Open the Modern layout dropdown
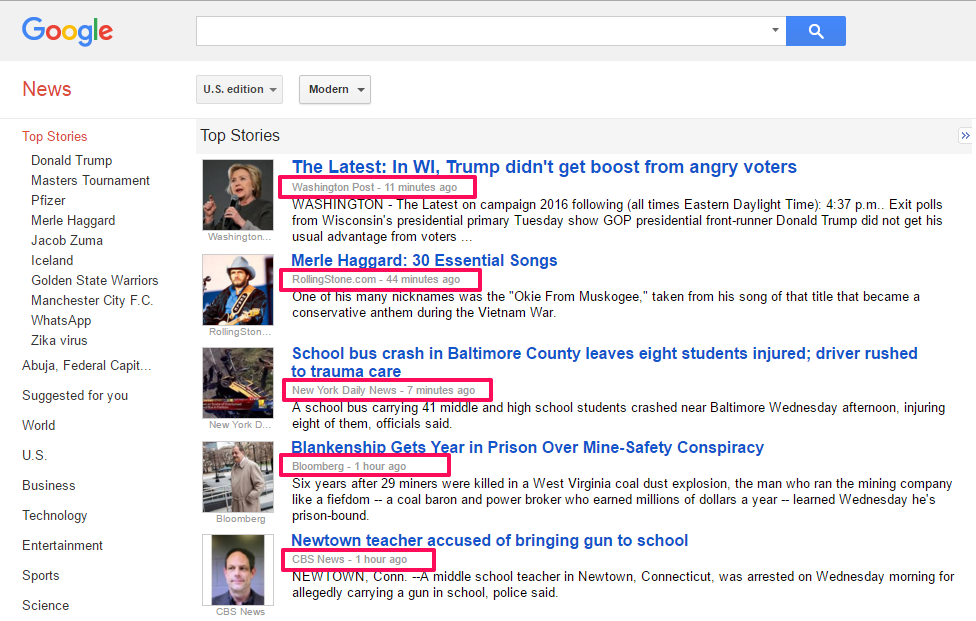976x621 pixels. [x=334, y=89]
